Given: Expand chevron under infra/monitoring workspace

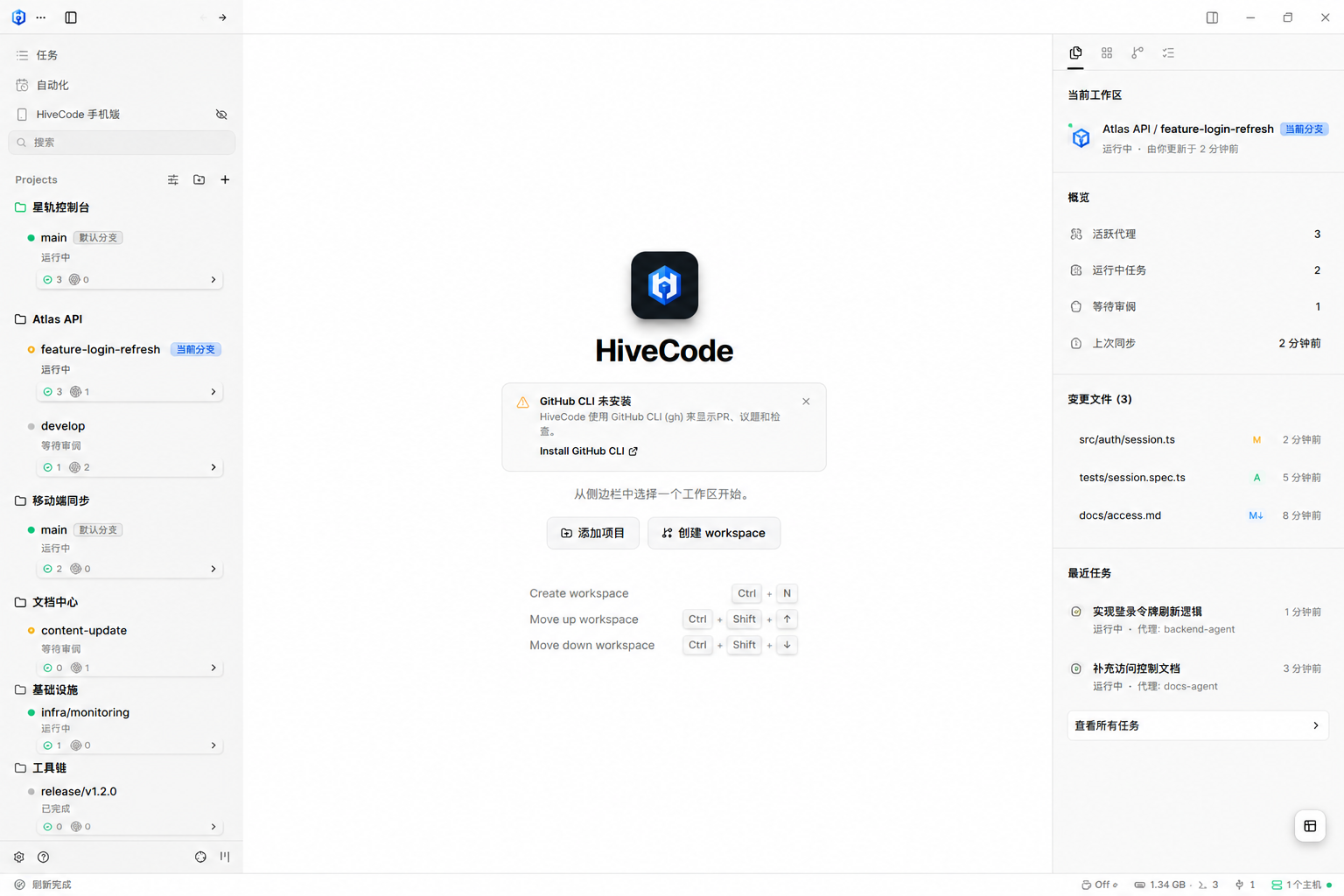Looking at the screenshot, I should [213, 745].
